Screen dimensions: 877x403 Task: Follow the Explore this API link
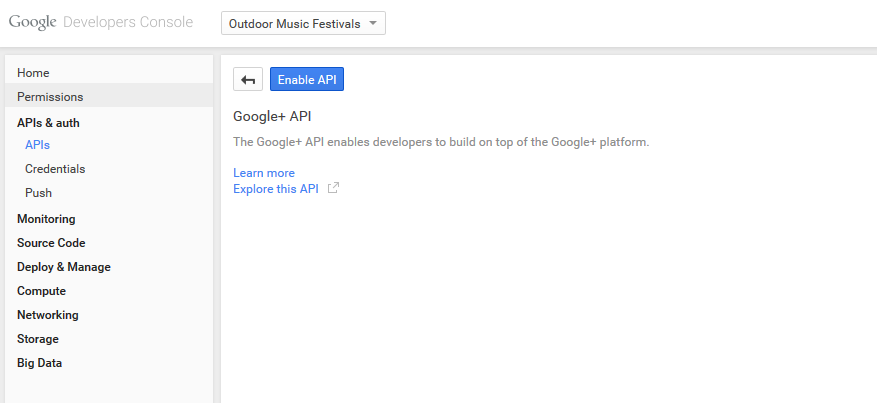[276, 189]
